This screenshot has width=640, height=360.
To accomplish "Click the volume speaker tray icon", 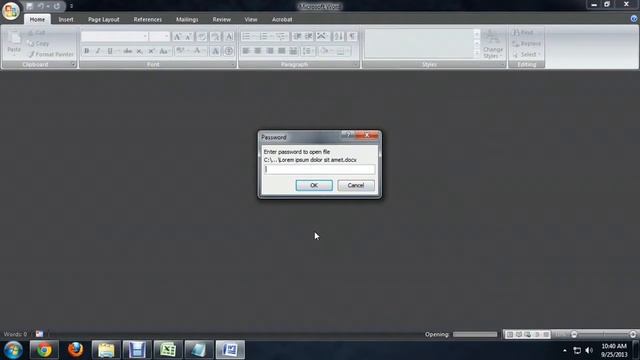I will pos(589,350).
